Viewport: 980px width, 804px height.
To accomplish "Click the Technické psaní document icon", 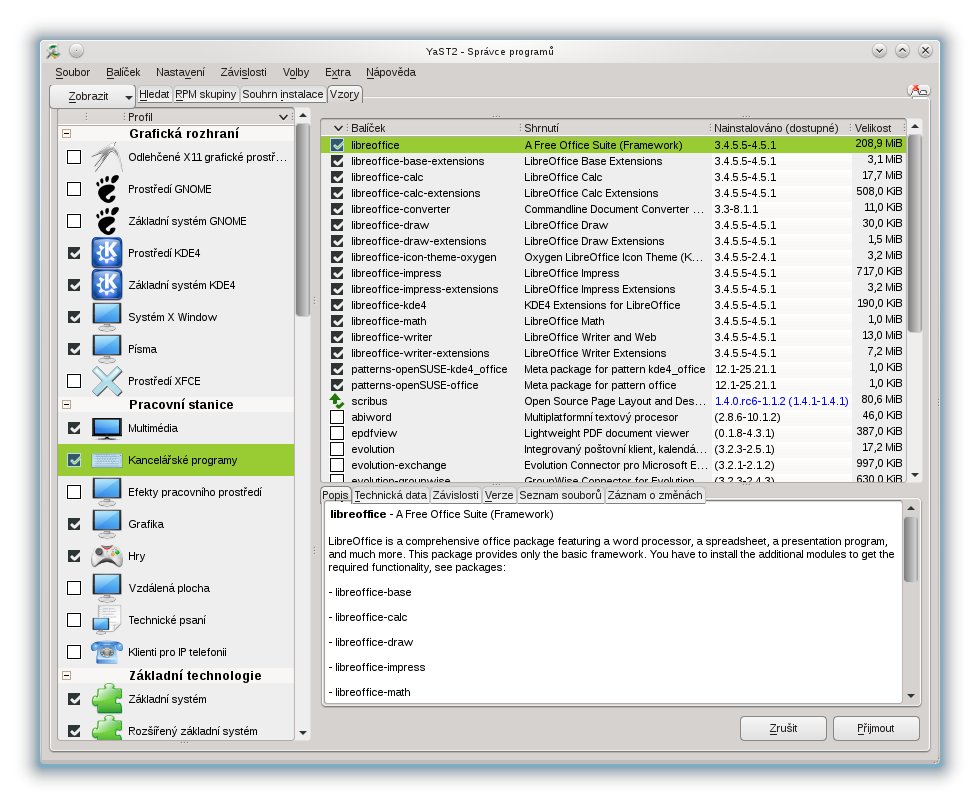I will click(107, 620).
